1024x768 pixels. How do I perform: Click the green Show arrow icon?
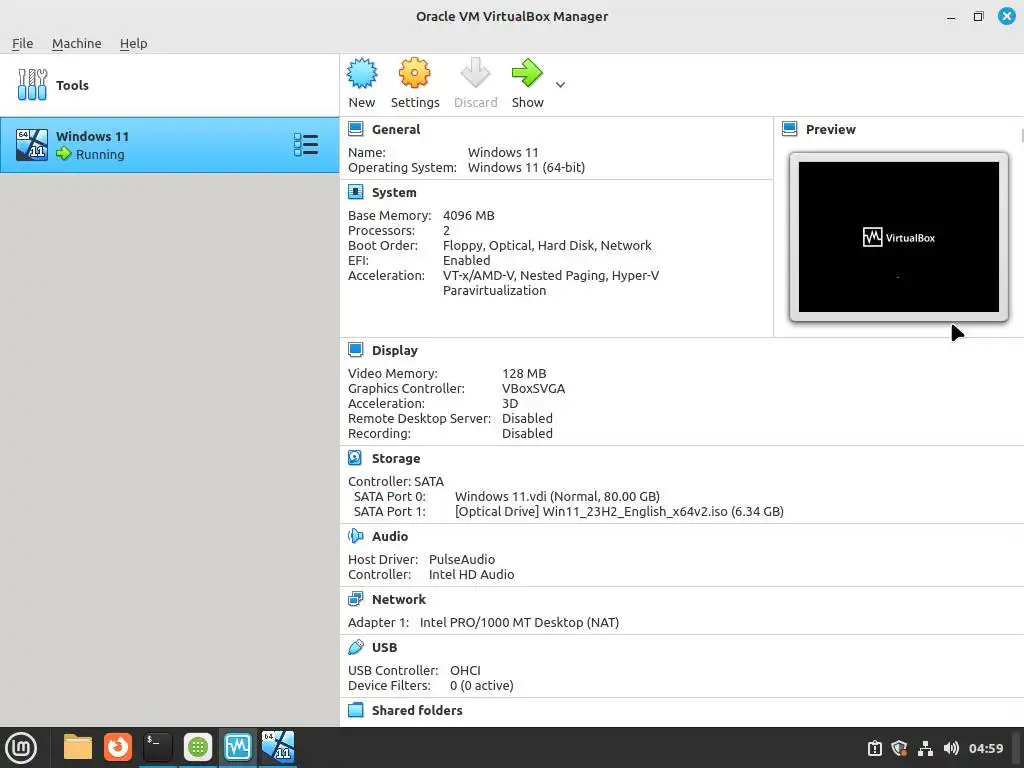[527, 74]
